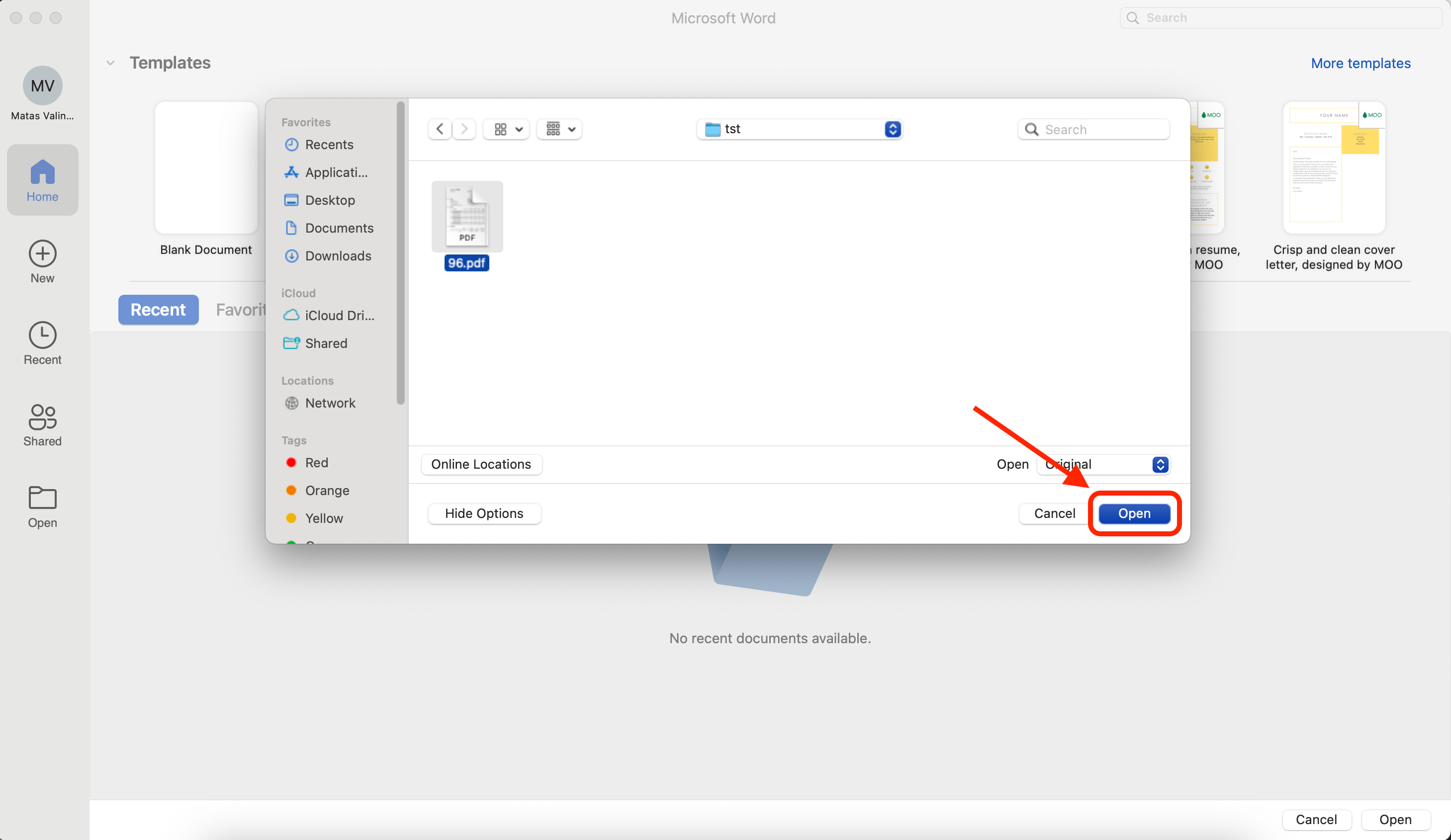Click Open at bottom of Word window
This screenshot has width=1451, height=840.
1395,820
